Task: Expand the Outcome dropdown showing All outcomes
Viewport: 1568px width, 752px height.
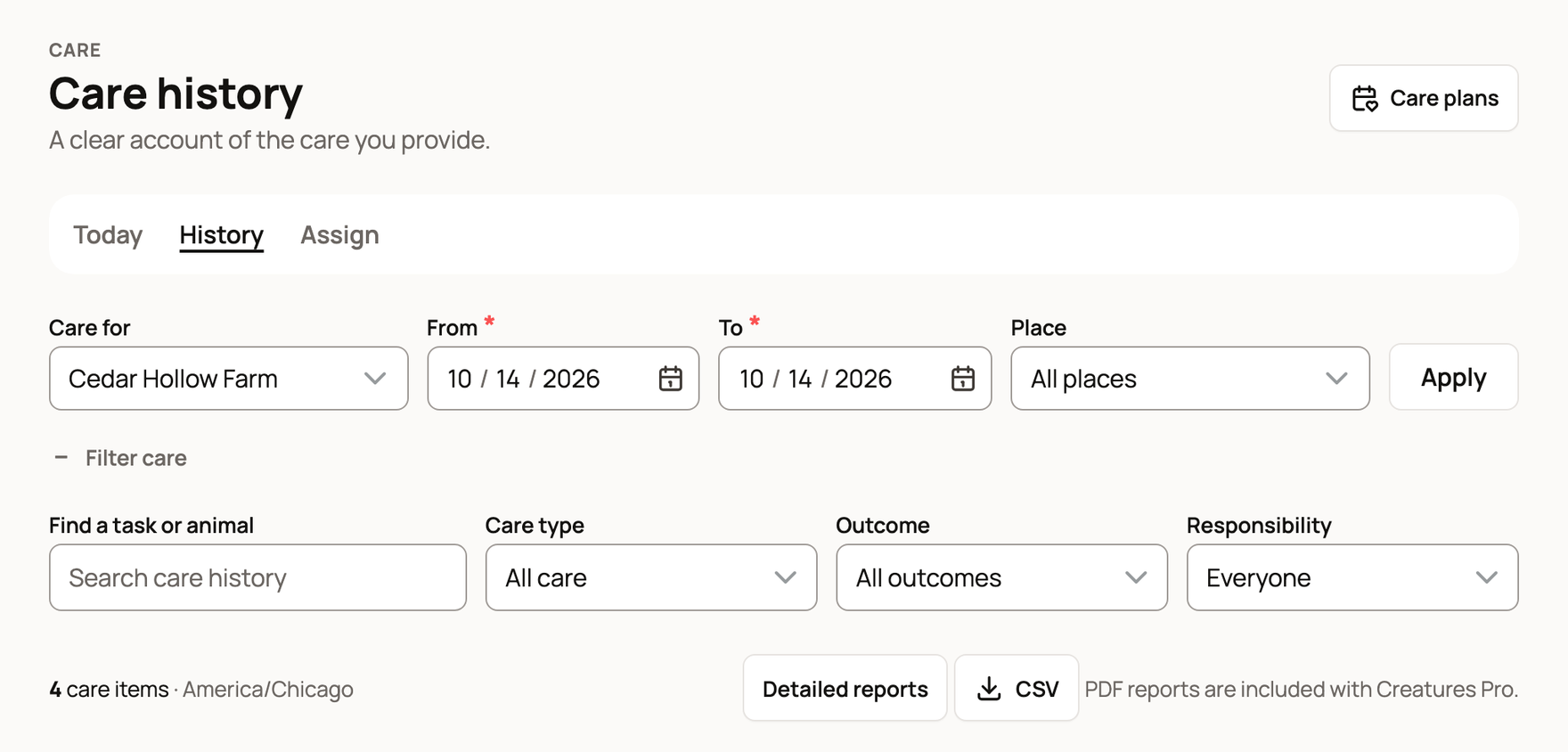Action: (1001, 577)
